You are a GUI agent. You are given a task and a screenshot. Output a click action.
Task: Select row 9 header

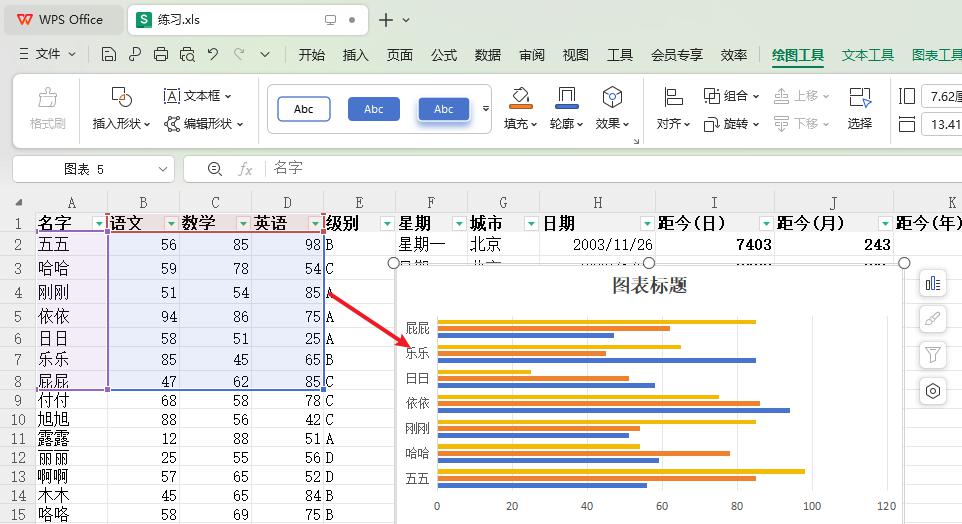point(18,401)
